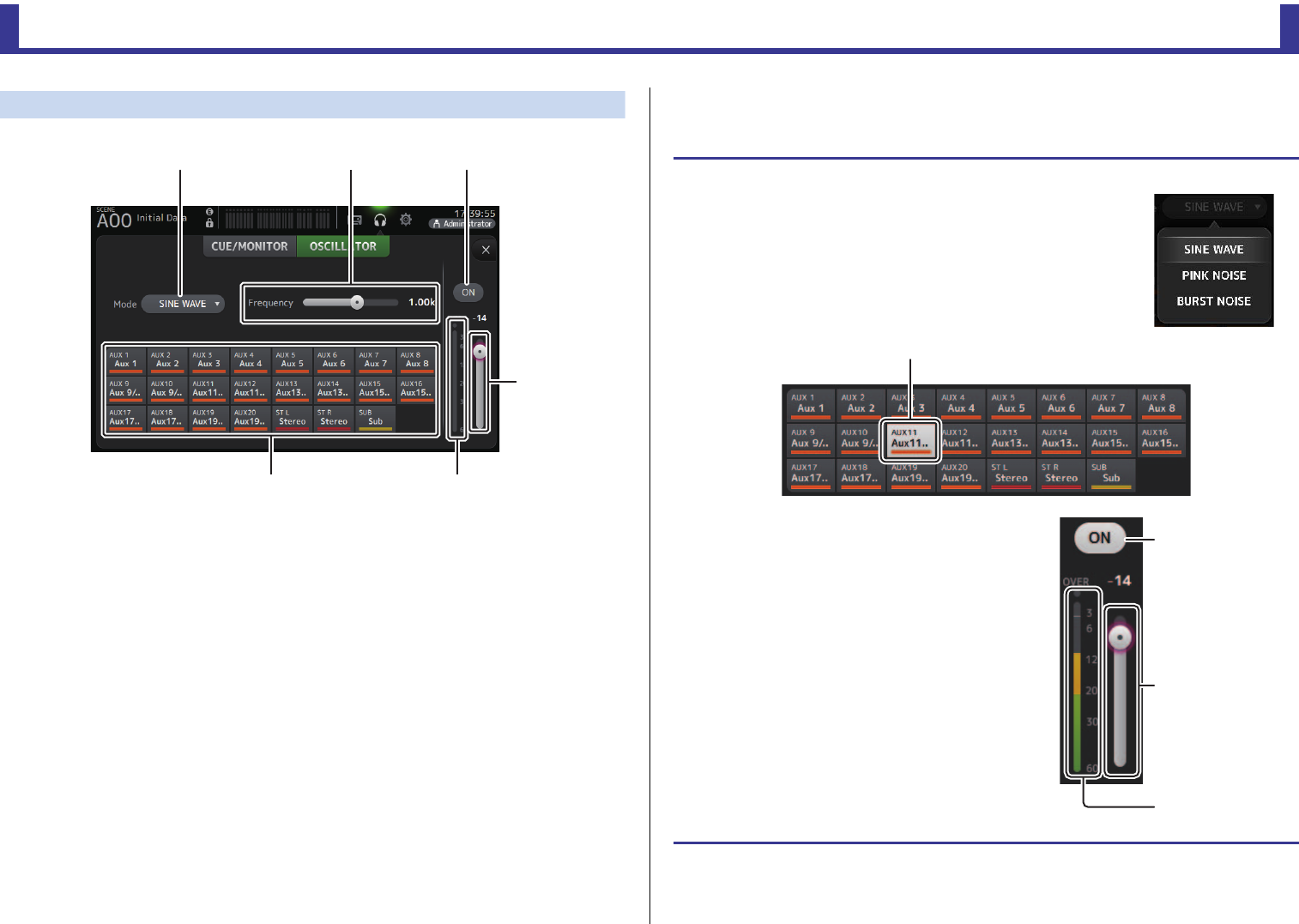The width and height of the screenshot is (1299, 924).
Task: Toggle AUX17 in the Oscillator screen grid
Action: (126, 419)
